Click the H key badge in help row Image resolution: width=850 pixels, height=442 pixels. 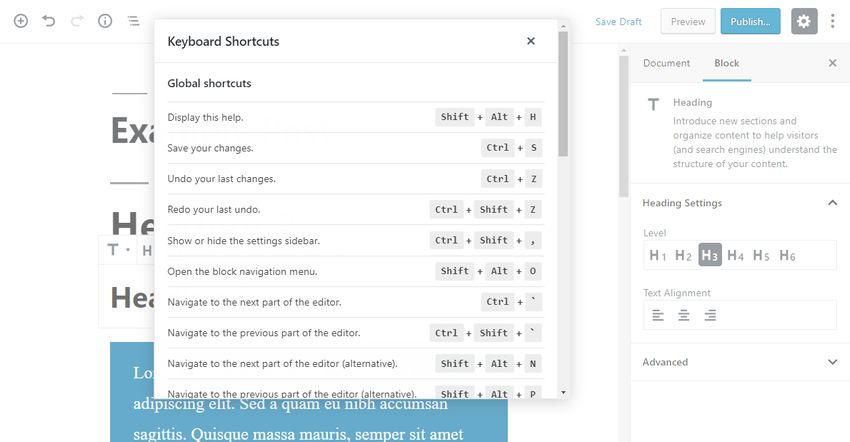pyautogui.click(x=532, y=117)
